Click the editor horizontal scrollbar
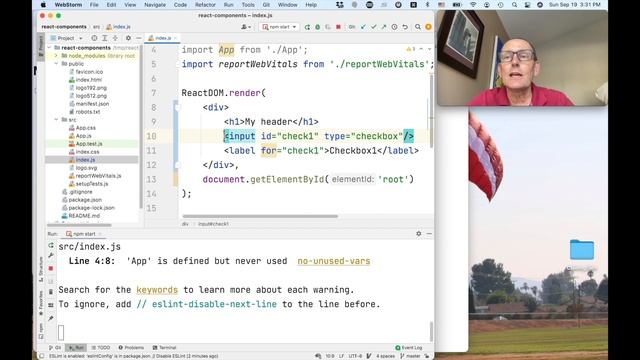 pos(260,216)
